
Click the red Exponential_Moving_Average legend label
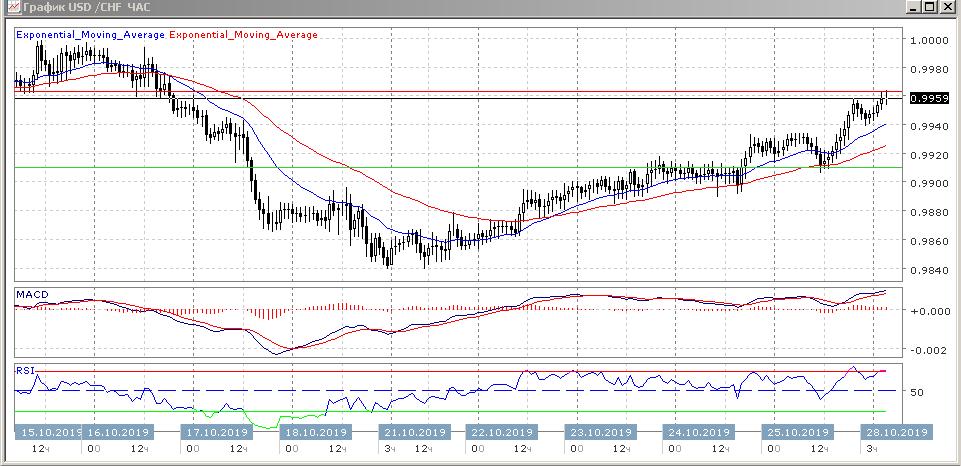(x=244, y=35)
